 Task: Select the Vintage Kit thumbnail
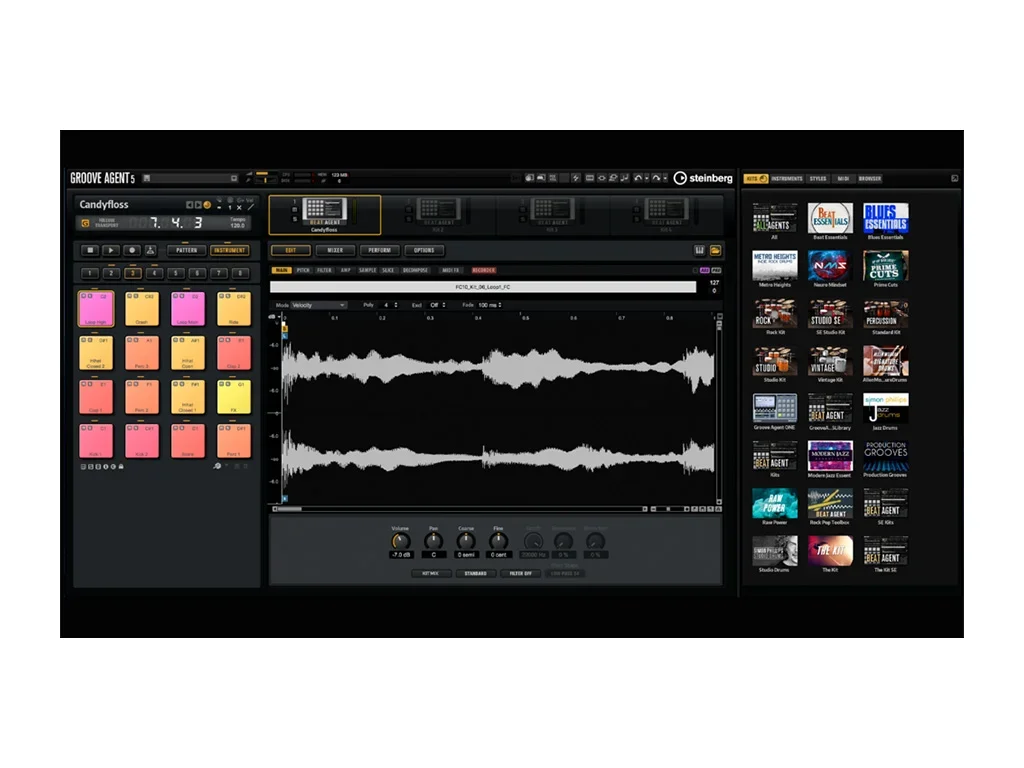pyautogui.click(x=829, y=361)
